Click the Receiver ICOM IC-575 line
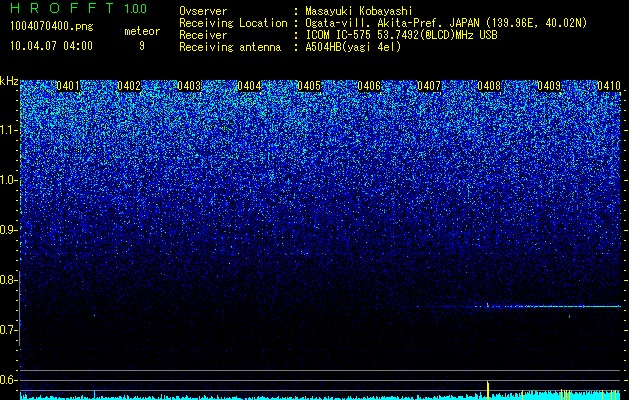 (x=401, y=35)
